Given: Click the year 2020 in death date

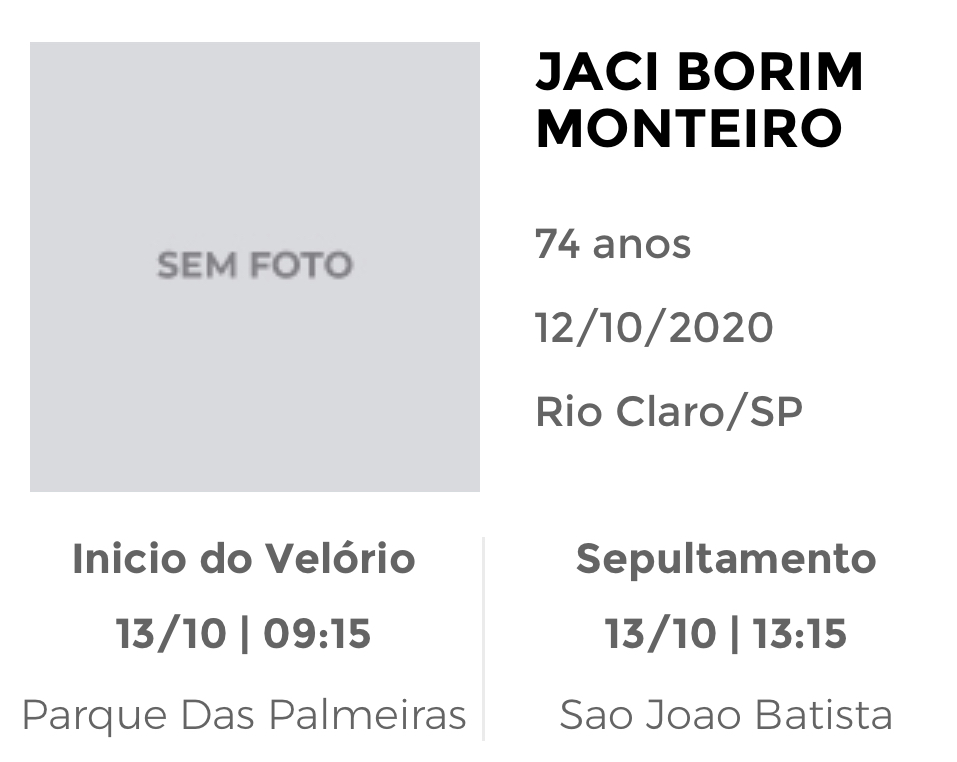Looking at the screenshot, I should [721, 328].
